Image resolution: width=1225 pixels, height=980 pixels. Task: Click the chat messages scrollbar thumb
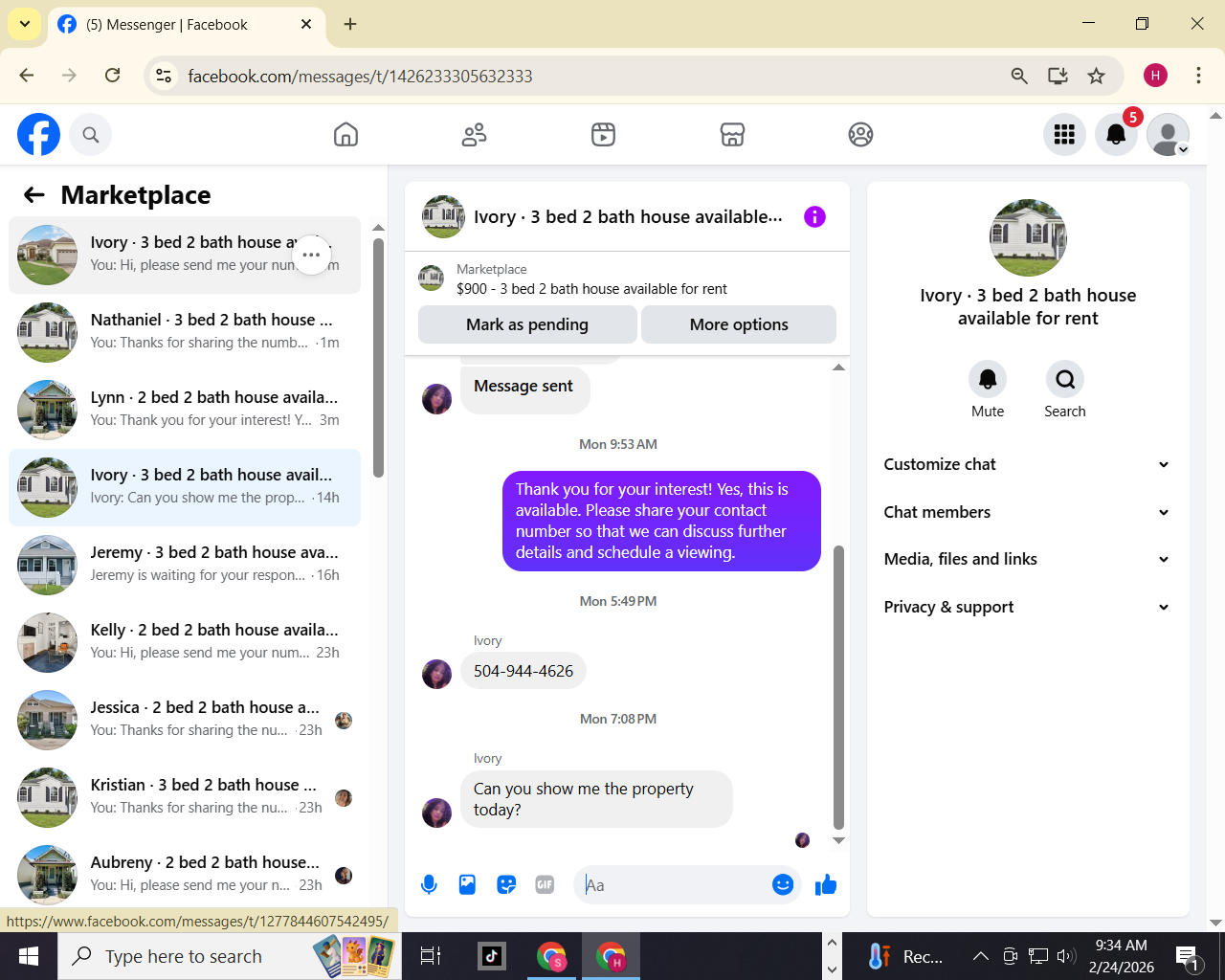[x=838, y=687]
